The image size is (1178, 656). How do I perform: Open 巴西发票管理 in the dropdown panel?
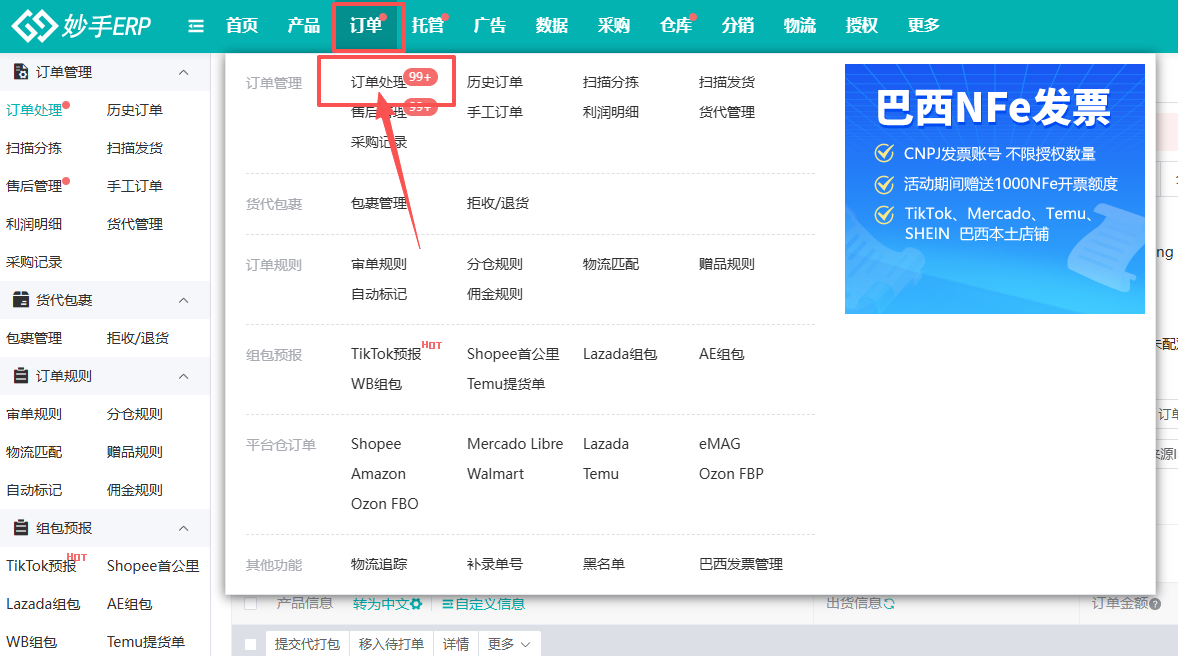[741, 564]
